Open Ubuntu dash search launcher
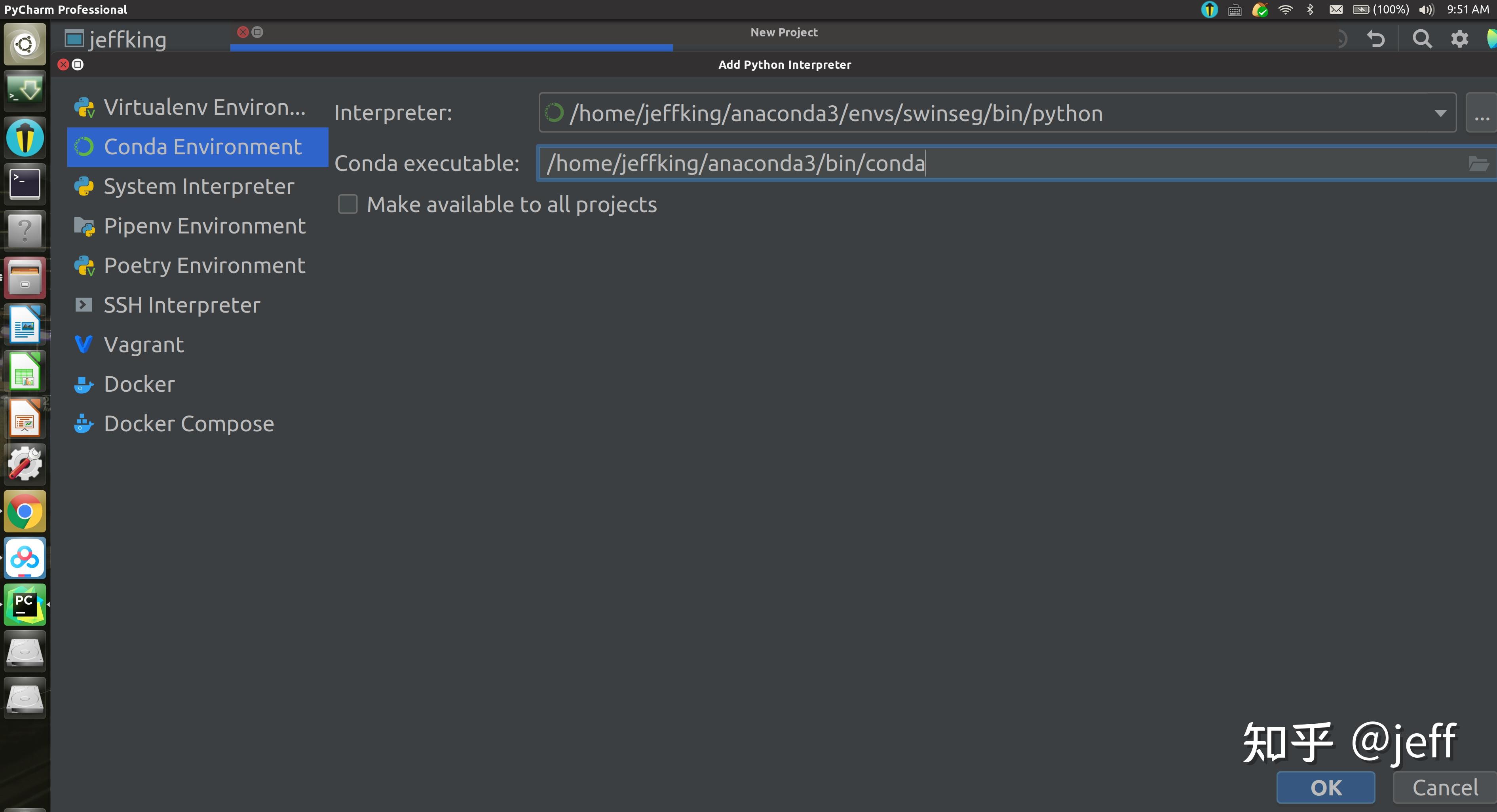Screen dimensions: 1497x812 pos(25,44)
